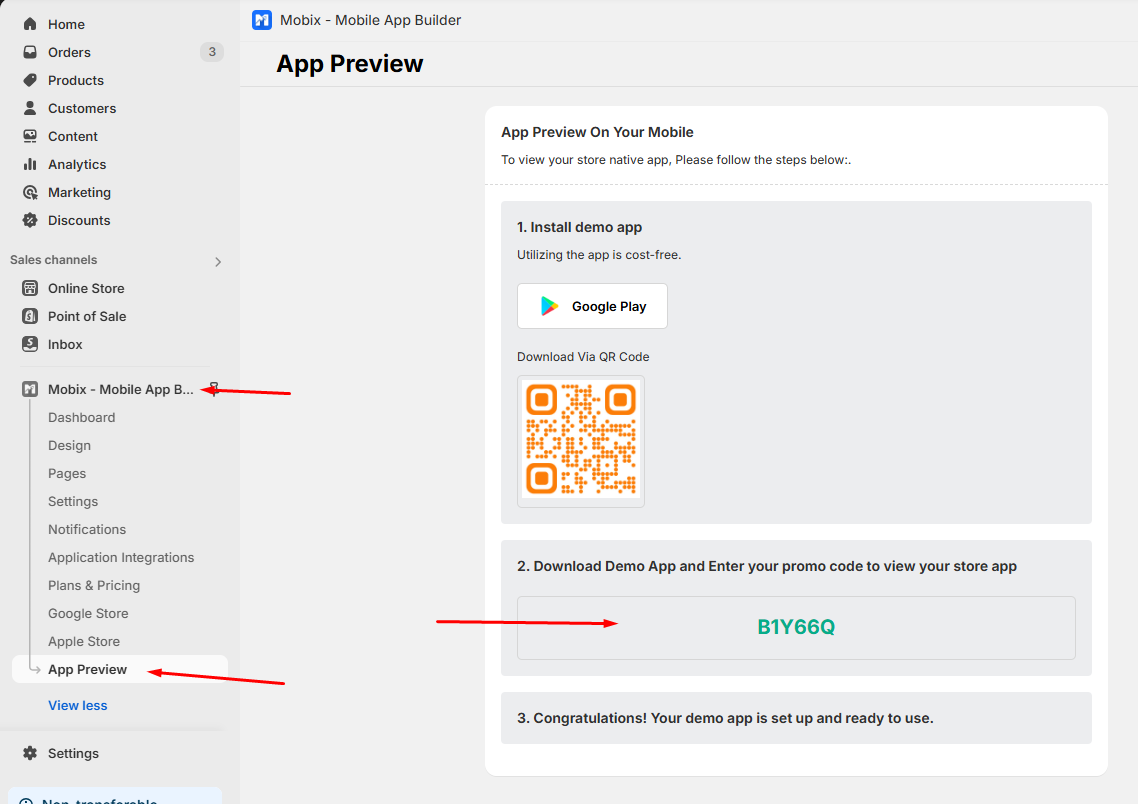The height and width of the screenshot is (804, 1138).
Task: Click the Content image icon
Action: tap(30, 136)
